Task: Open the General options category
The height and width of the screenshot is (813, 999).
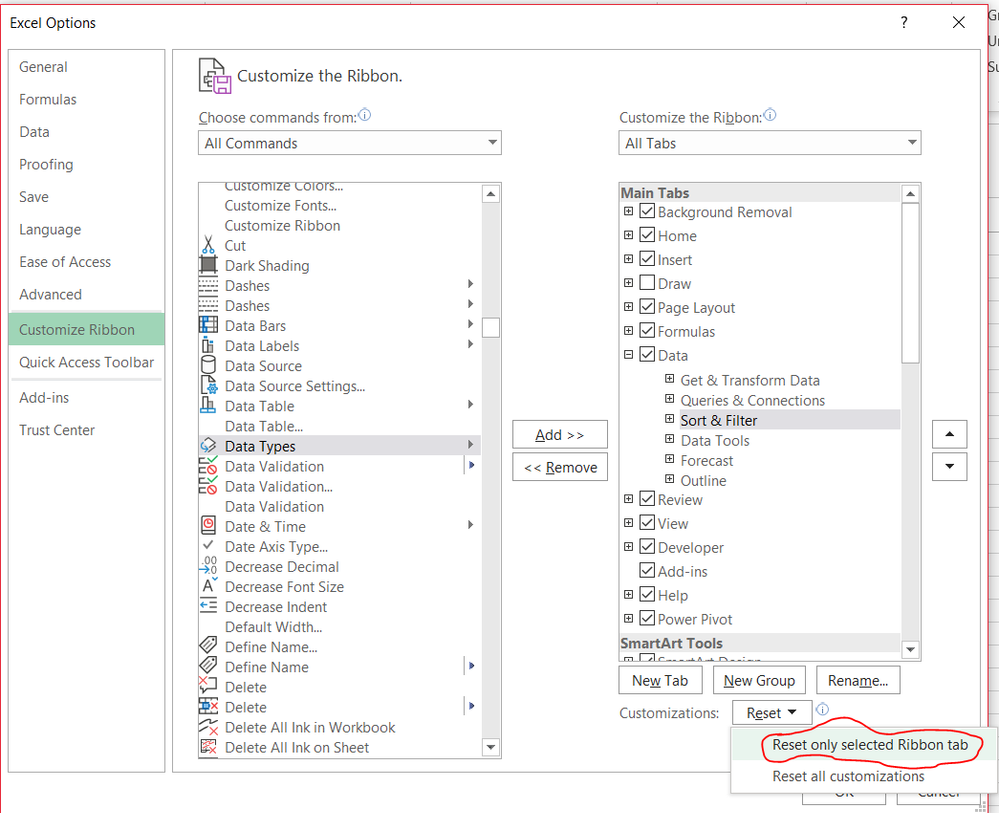Action: (x=87, y=67)
